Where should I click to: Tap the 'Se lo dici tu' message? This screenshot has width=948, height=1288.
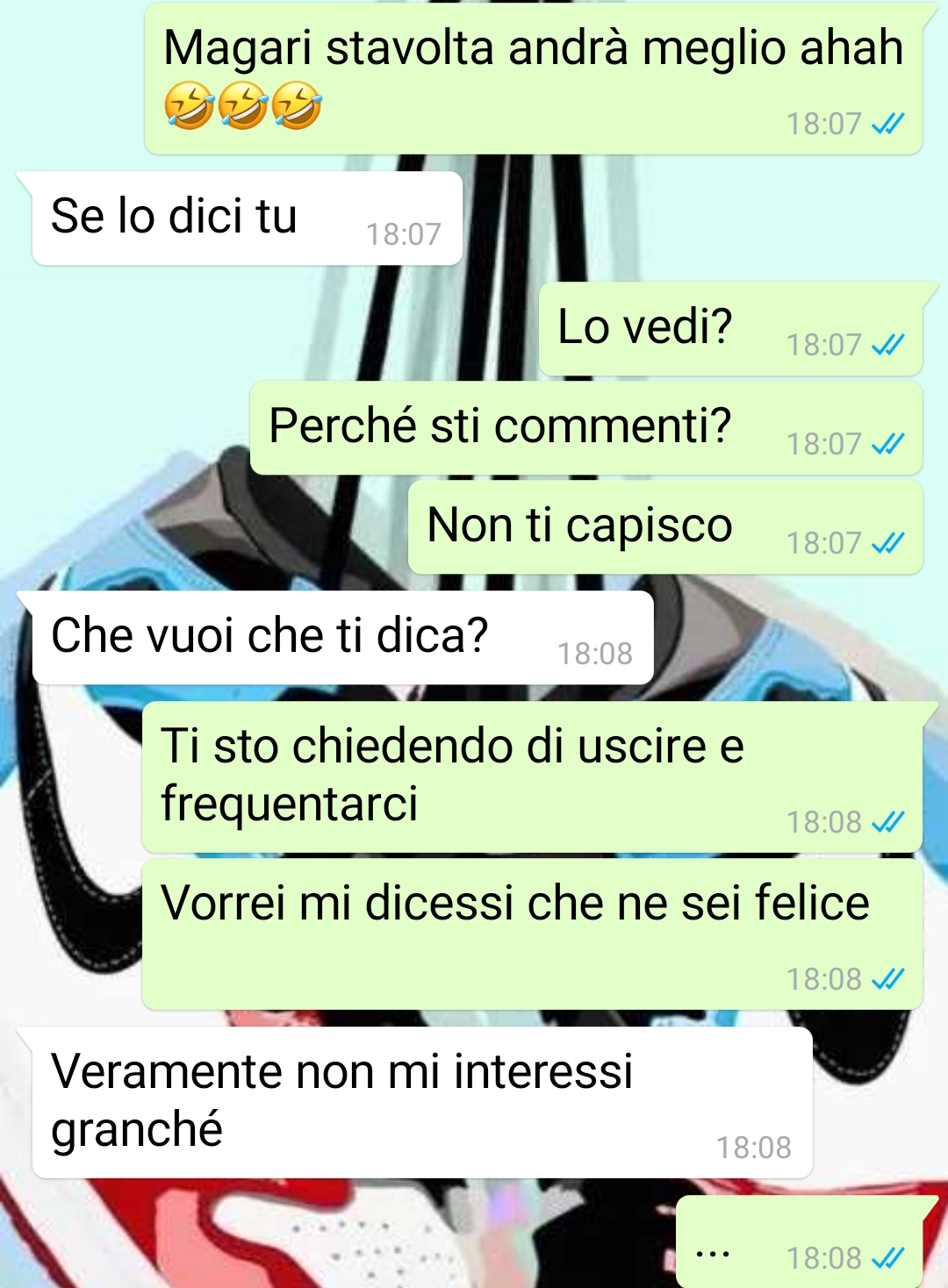click(x=246, y=218)
